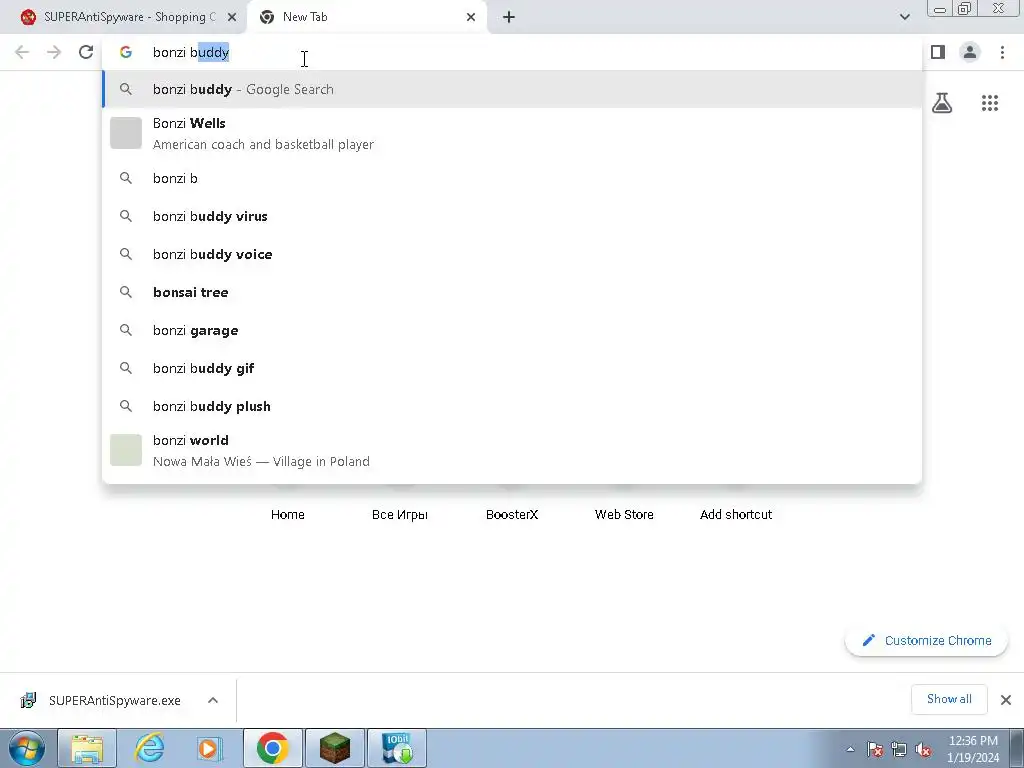Show hidden tray icons arrow
Screen dimensions: 1024x768
coord(850,750)
